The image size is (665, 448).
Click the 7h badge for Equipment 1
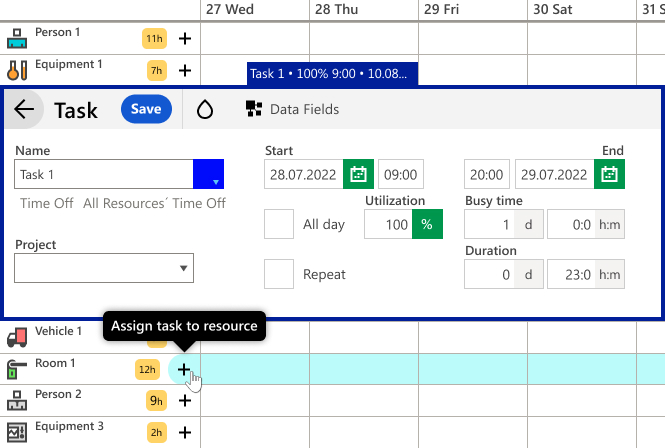tap(157, 70)
